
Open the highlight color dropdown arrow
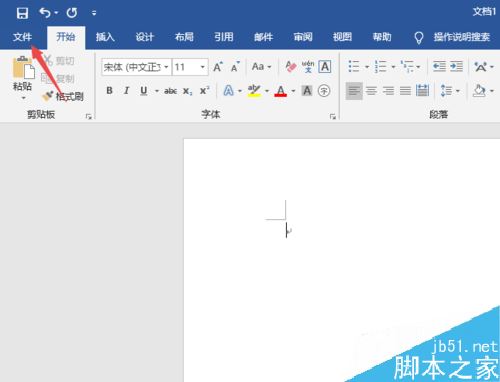click(x=267, y=91)
